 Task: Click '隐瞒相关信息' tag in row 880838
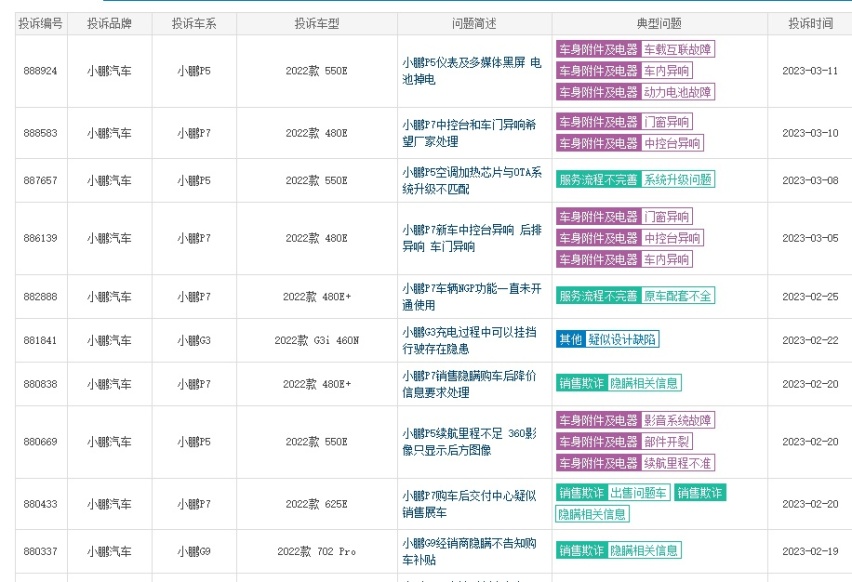[644, 383]
